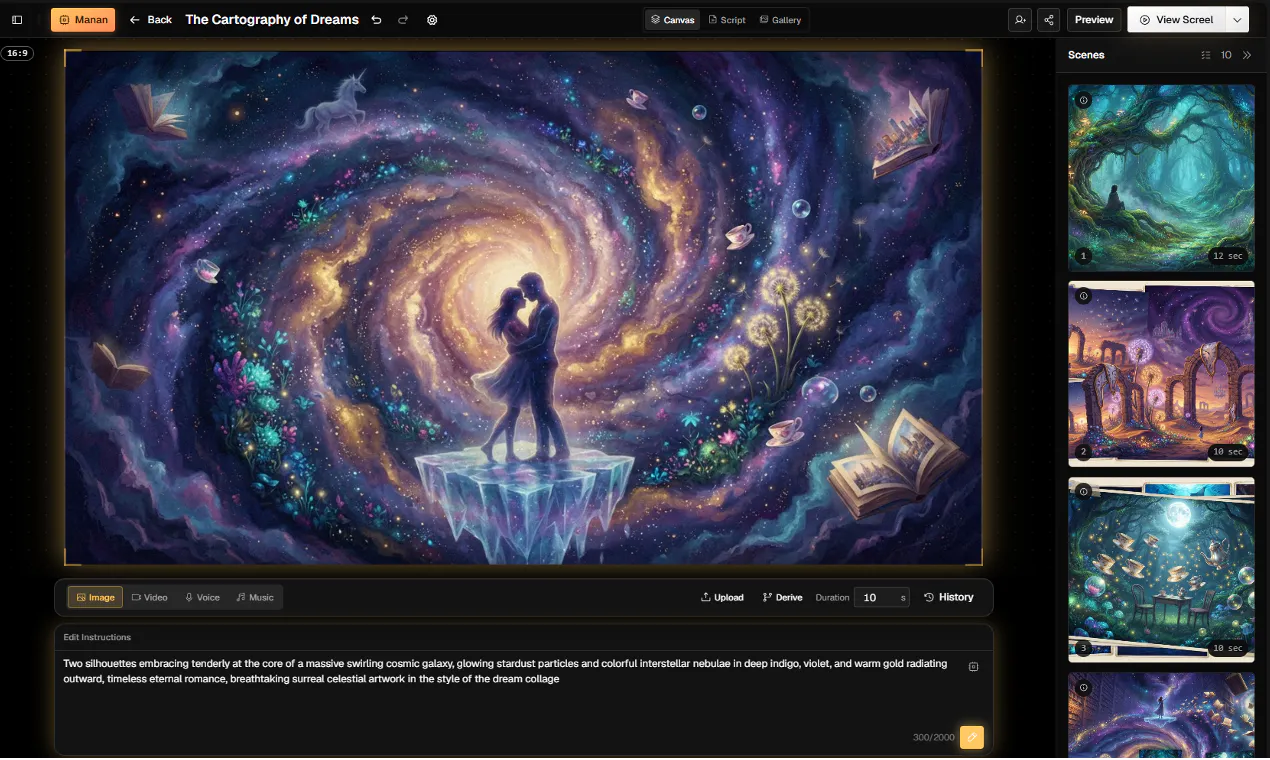Toggle the left sidebar panel icon
The height and width of the screenshot is (760, 1270).
point(17,20)
